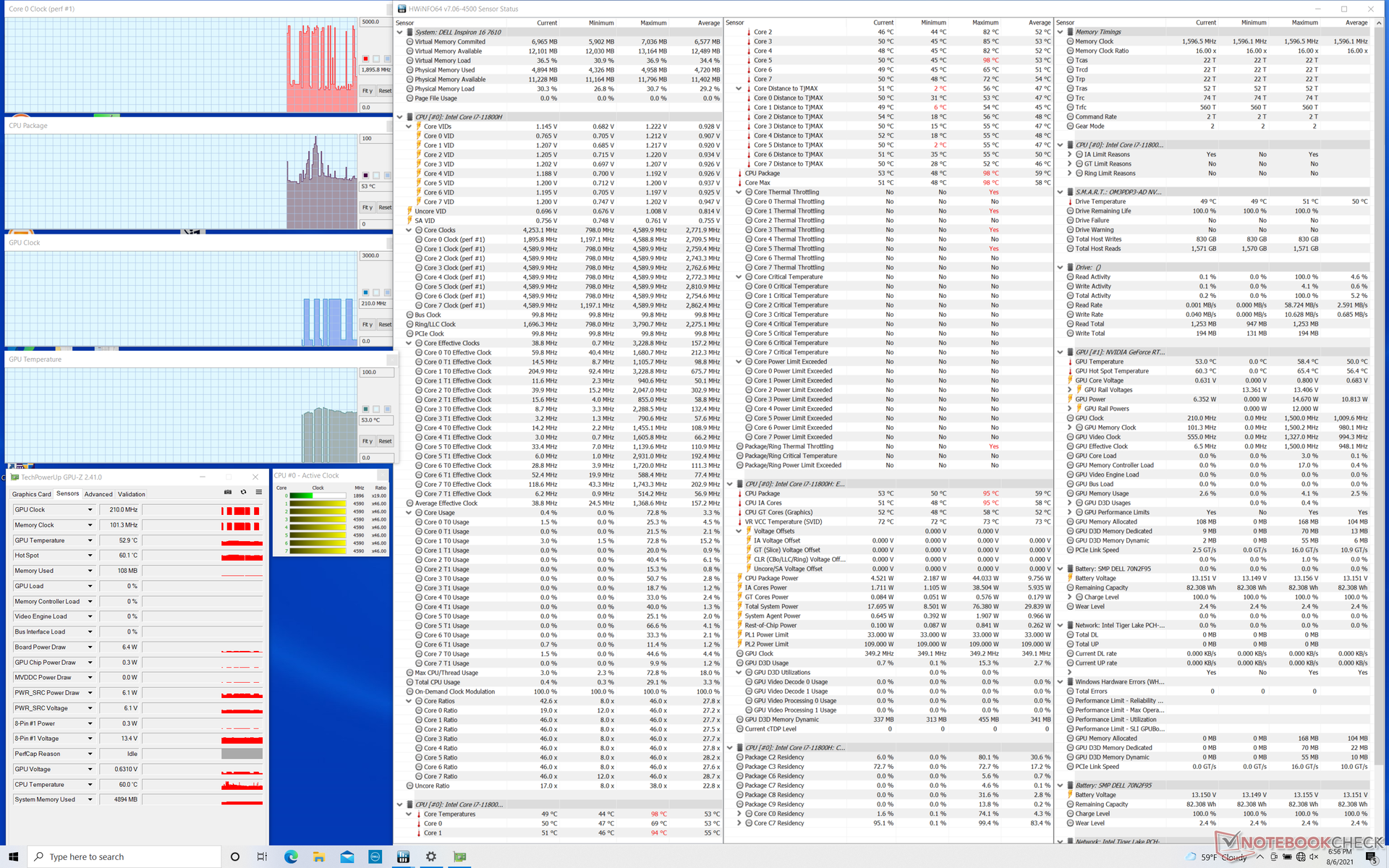Click GPU-Z screenshot camera icon
The width and height of the screenshot is (1389, 868).
point(228,493)
